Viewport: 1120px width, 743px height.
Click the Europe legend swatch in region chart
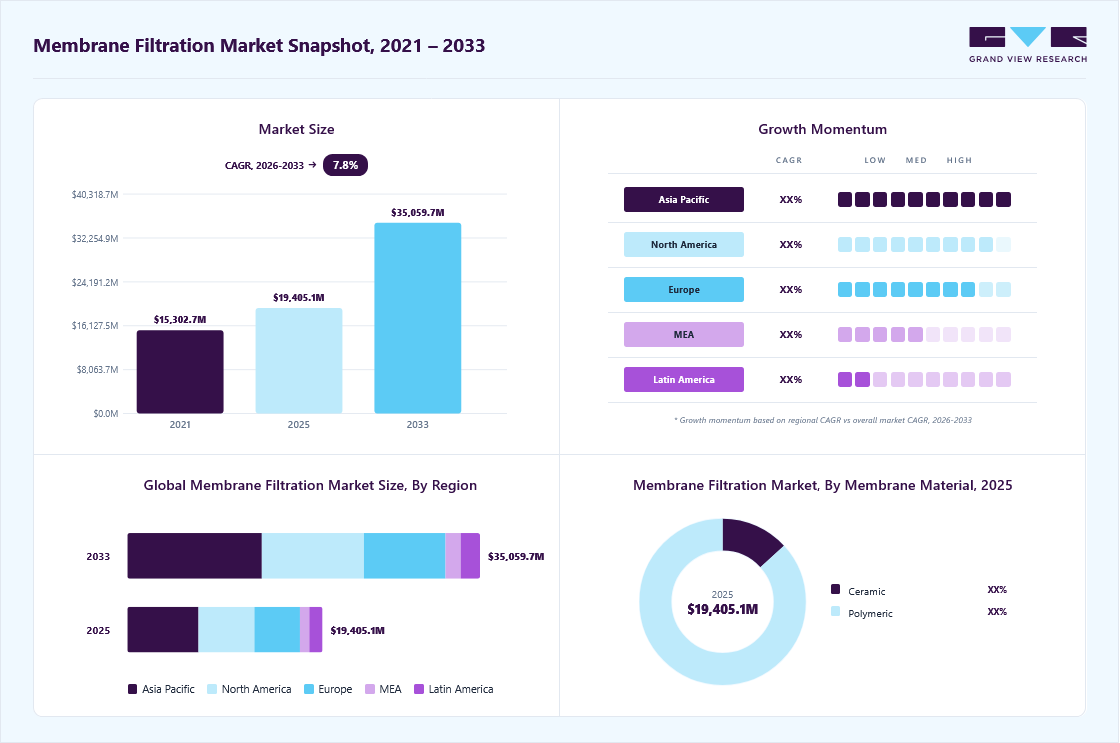[x=309, y=689]
